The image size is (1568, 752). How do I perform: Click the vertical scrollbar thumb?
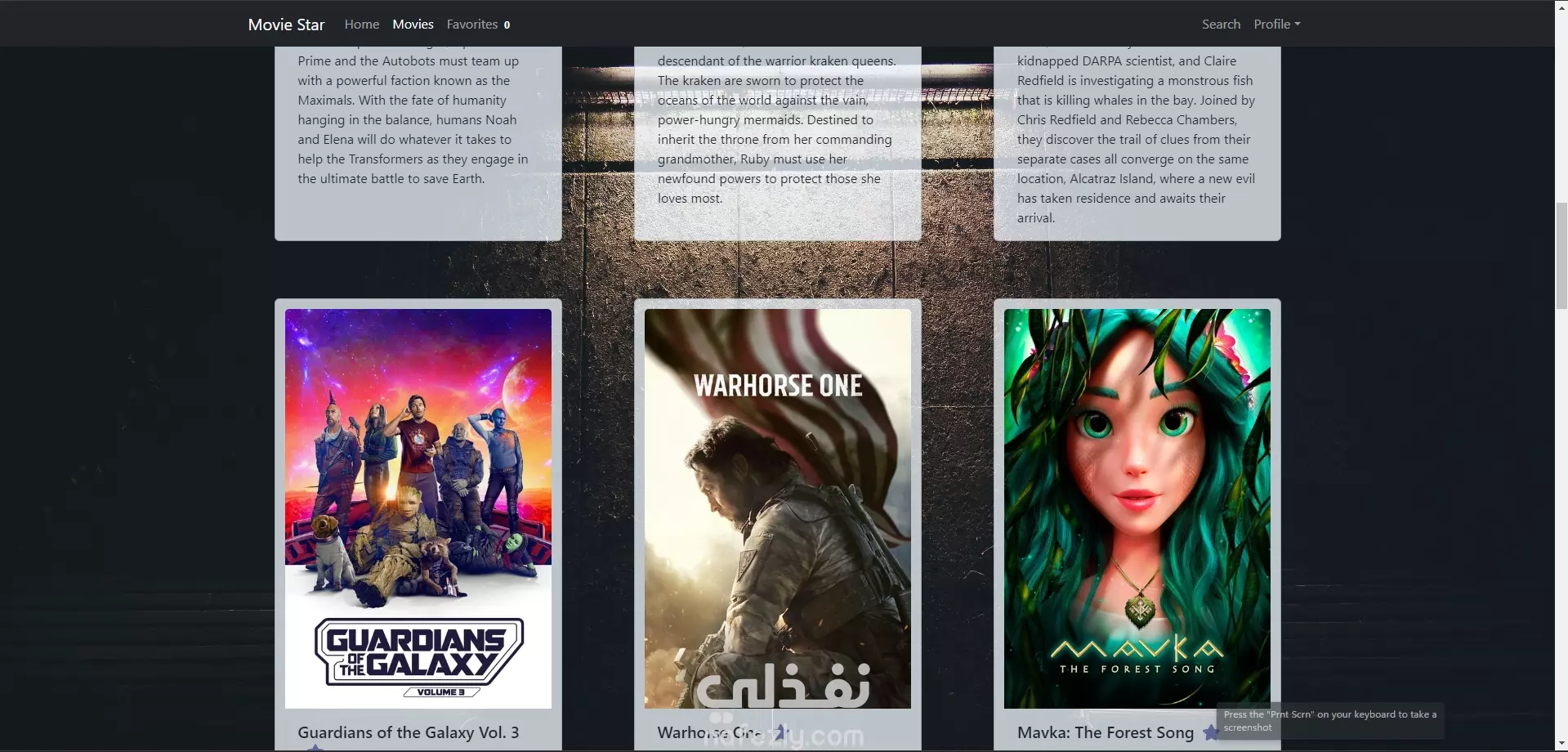click(1561, 256)
